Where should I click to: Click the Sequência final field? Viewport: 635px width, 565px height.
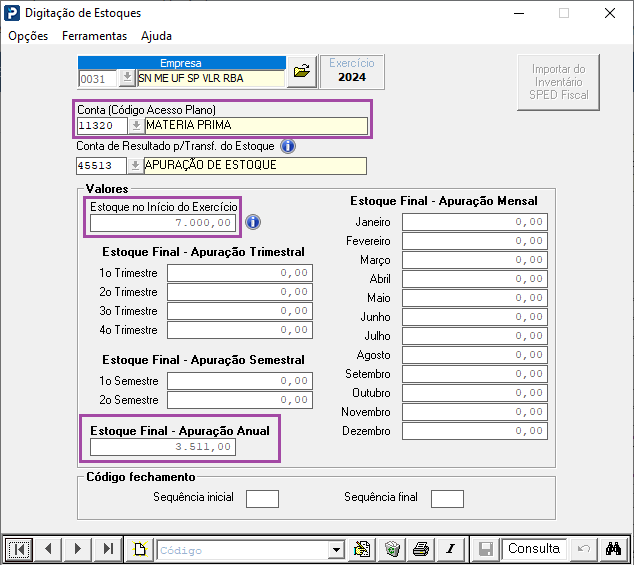click(x=447, y=499)
